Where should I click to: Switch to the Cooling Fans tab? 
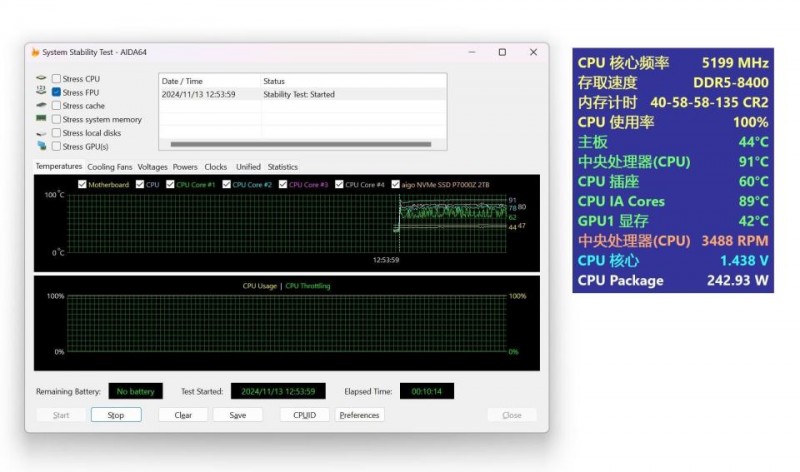(109, 167)
